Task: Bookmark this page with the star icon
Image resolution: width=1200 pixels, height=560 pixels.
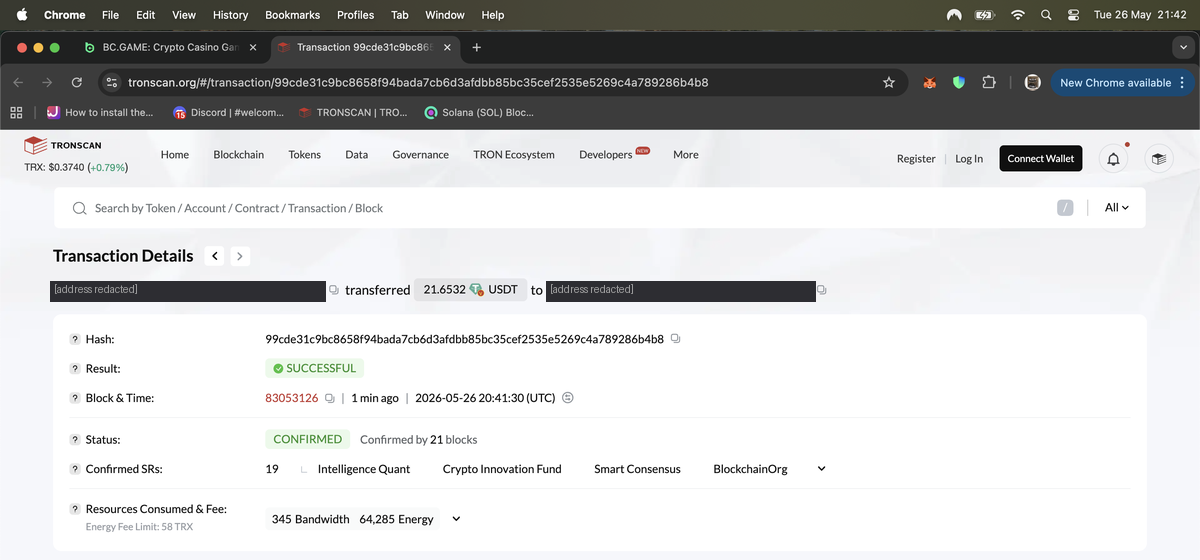Action: 889,82
